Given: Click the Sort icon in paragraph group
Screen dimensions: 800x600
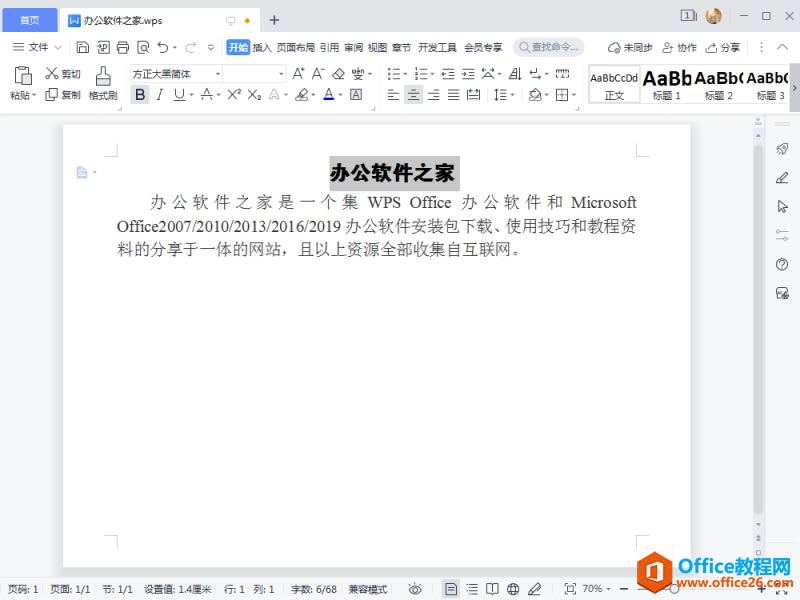Looking at the screenshot, I should pos(515,74).
